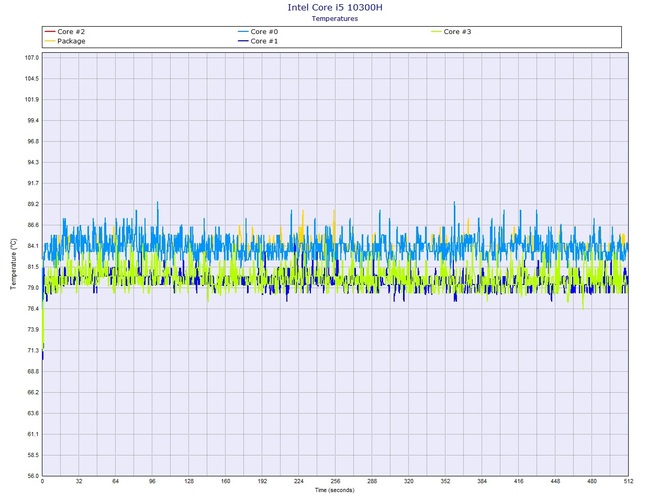
Task: Click the 32 time axis tick
Action: (x=79, y=481)
